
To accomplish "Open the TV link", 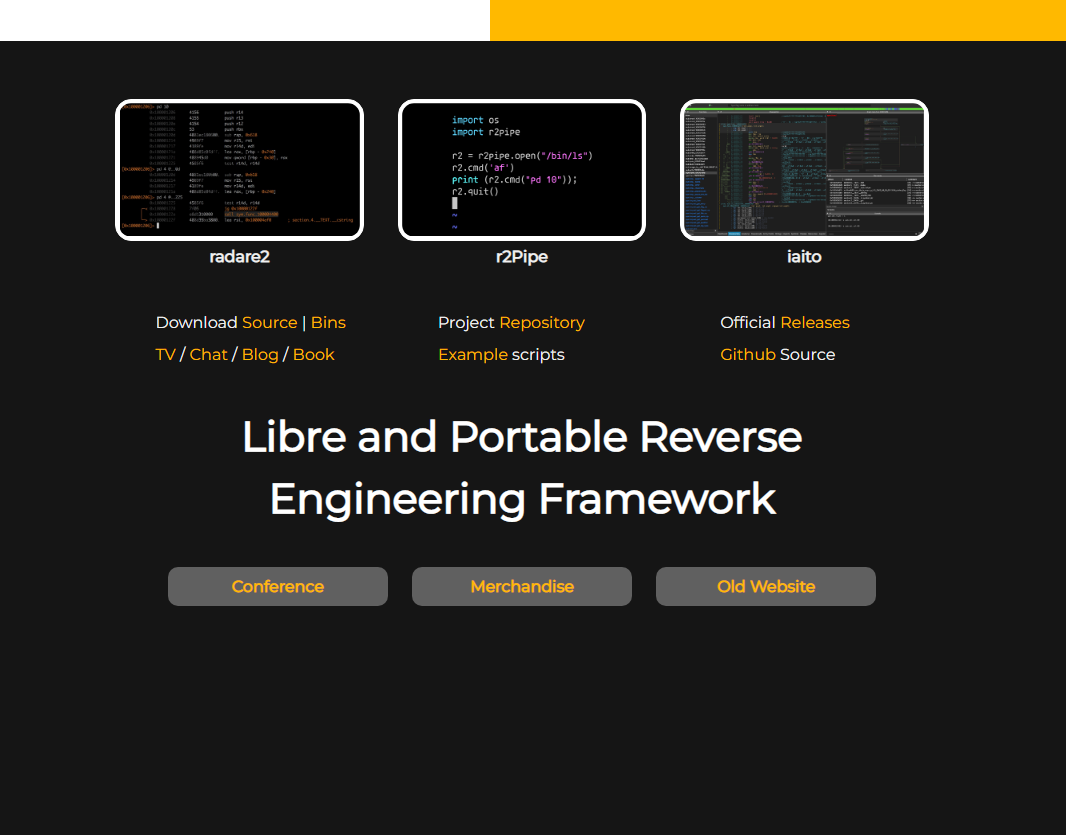I will click(x=165, y=354).
